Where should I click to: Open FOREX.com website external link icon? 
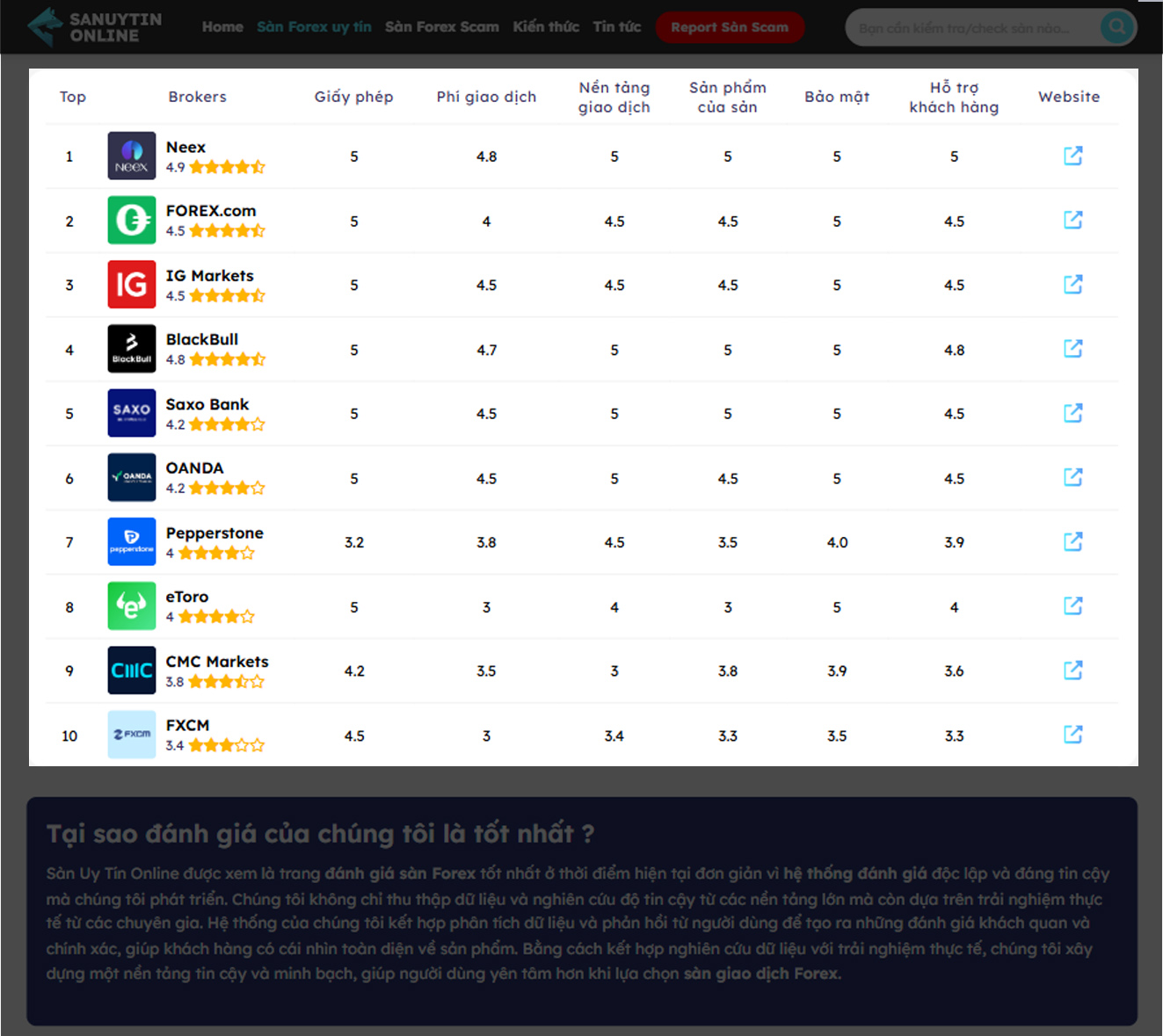tap(1072, 220)
